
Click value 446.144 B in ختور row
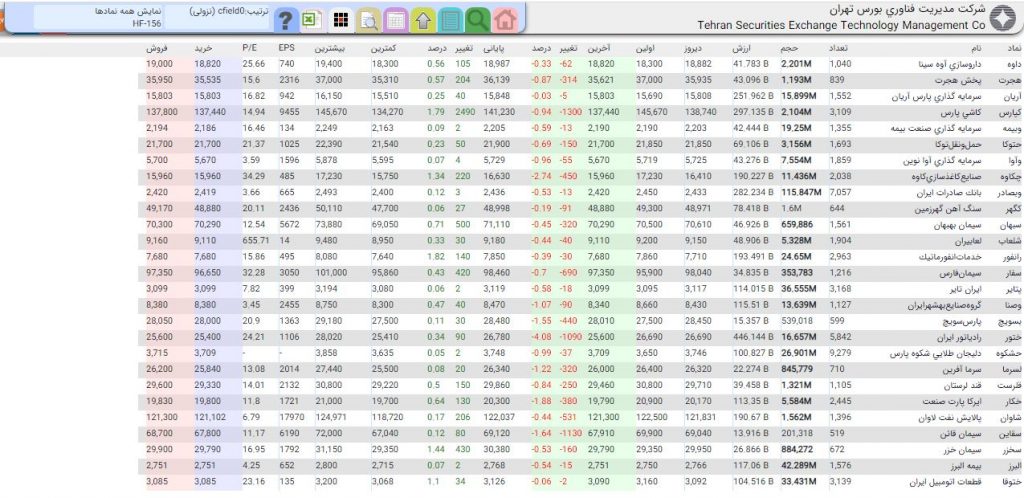pyautogui.click(x=753, y=337)
